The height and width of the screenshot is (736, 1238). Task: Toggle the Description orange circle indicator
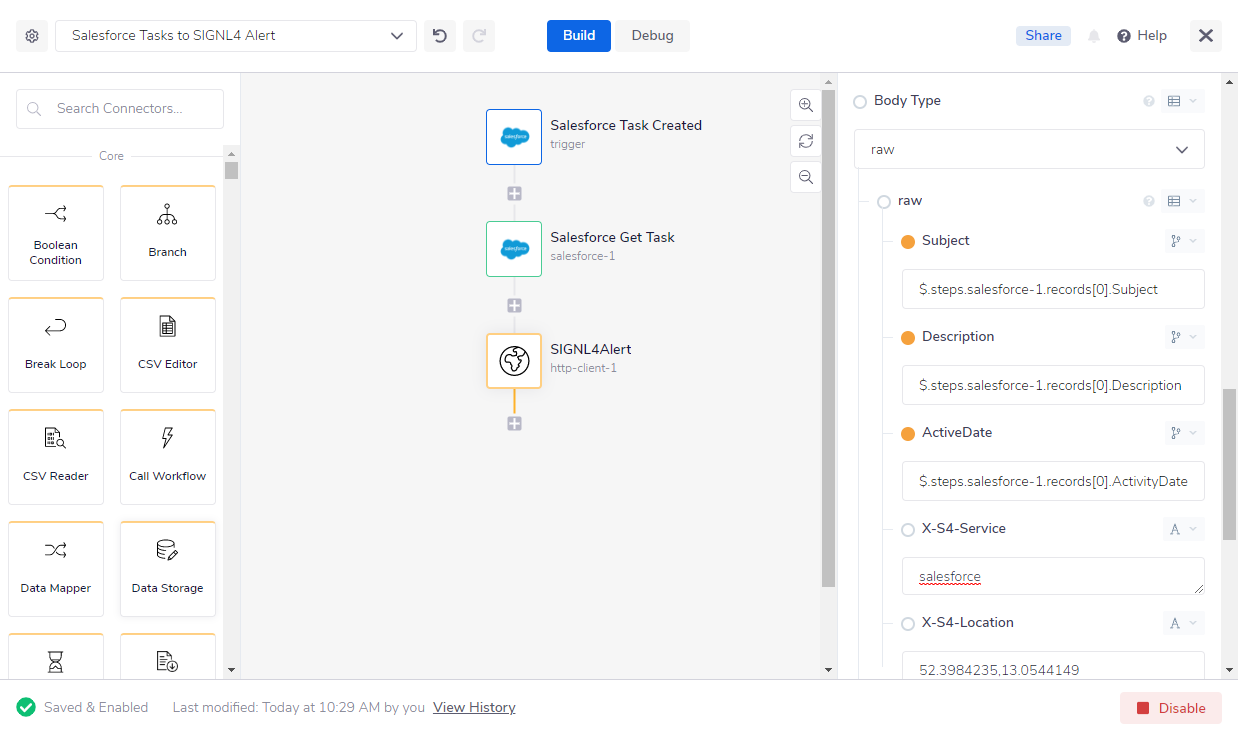908,338
